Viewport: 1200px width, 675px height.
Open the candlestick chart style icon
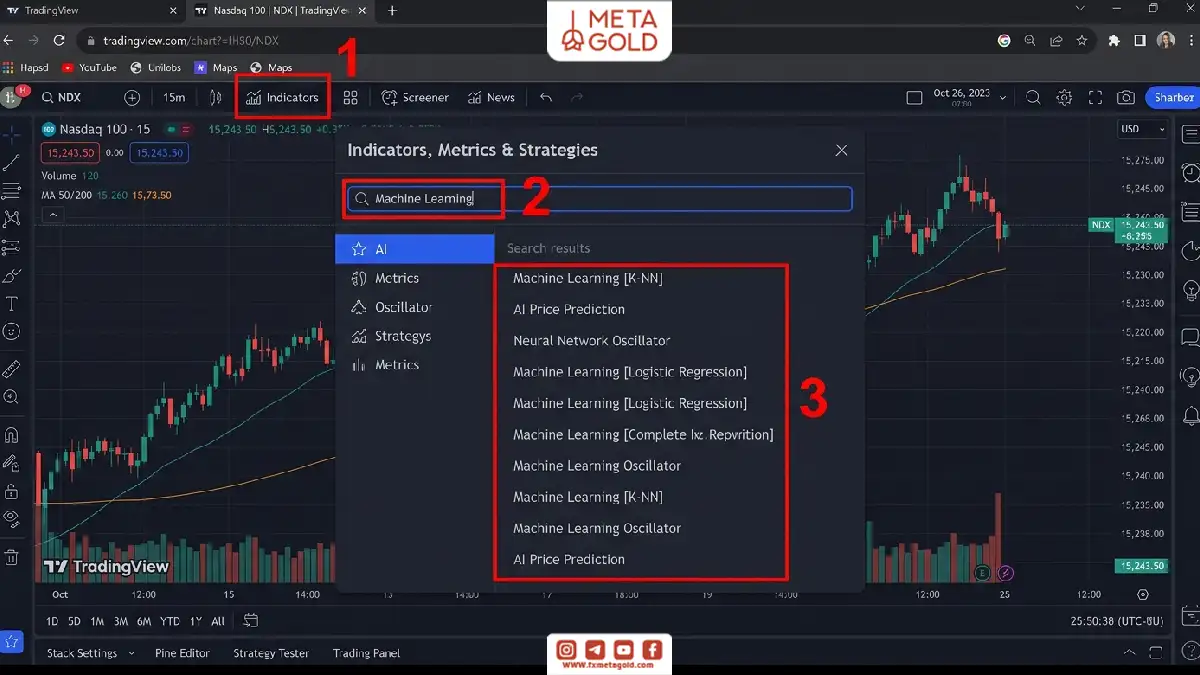(x=215, y=97)
